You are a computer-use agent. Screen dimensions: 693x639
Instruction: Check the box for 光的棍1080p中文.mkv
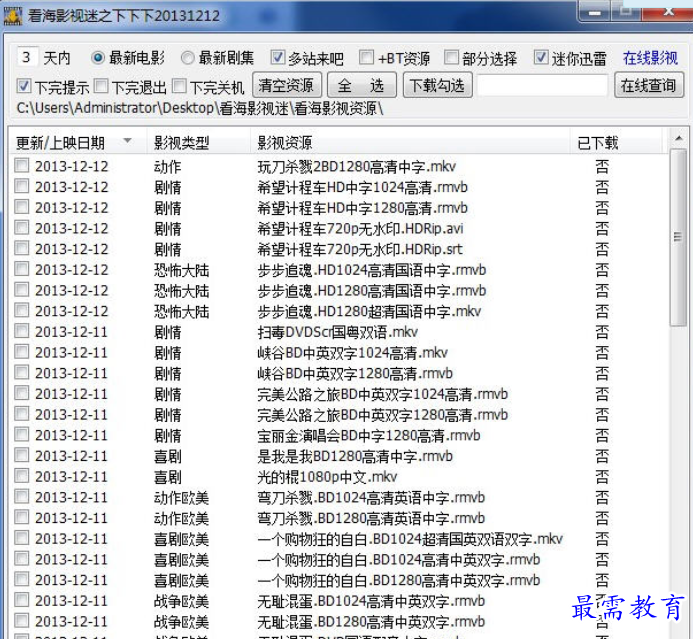(21, 476)
